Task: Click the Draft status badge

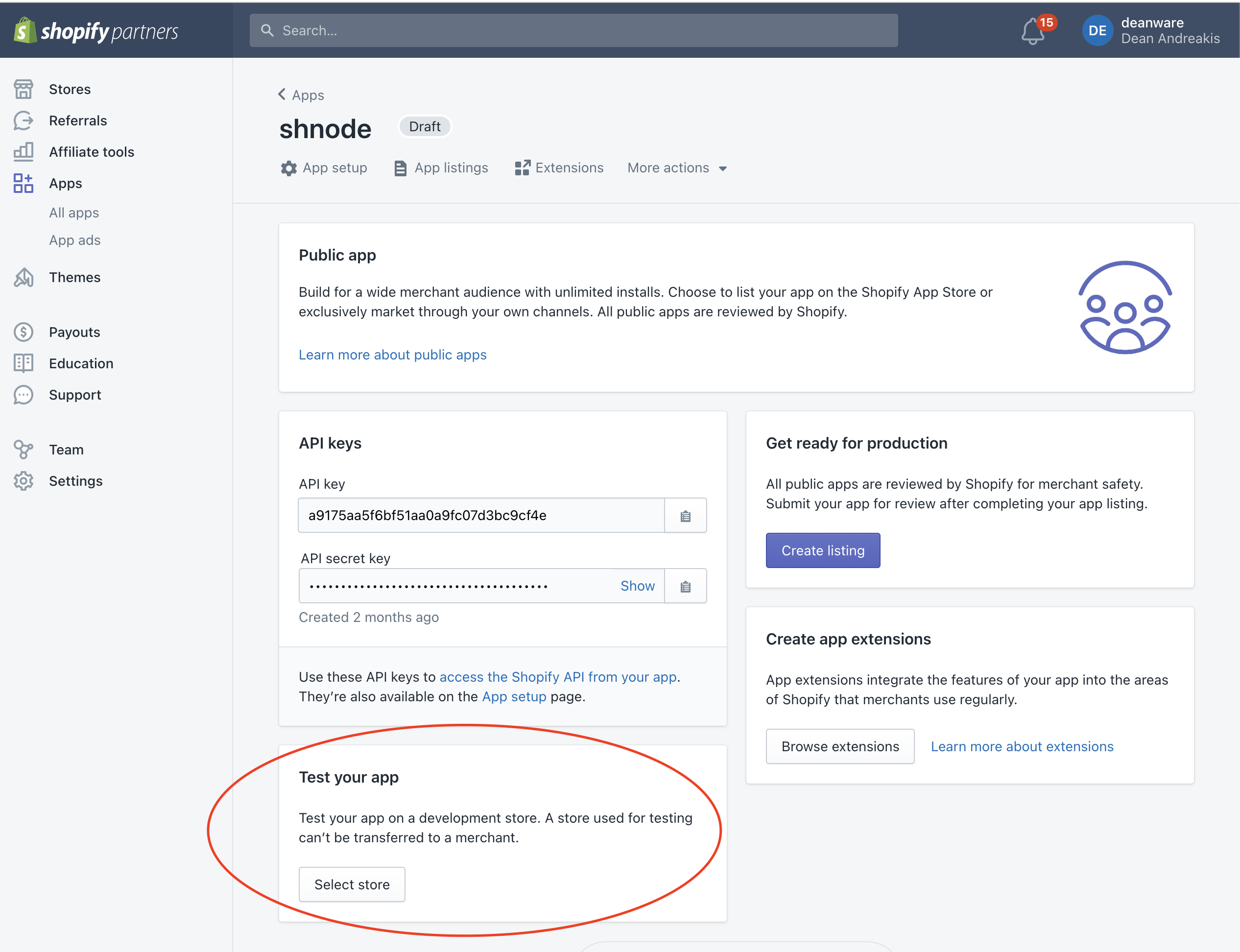Action: point(425,126)
